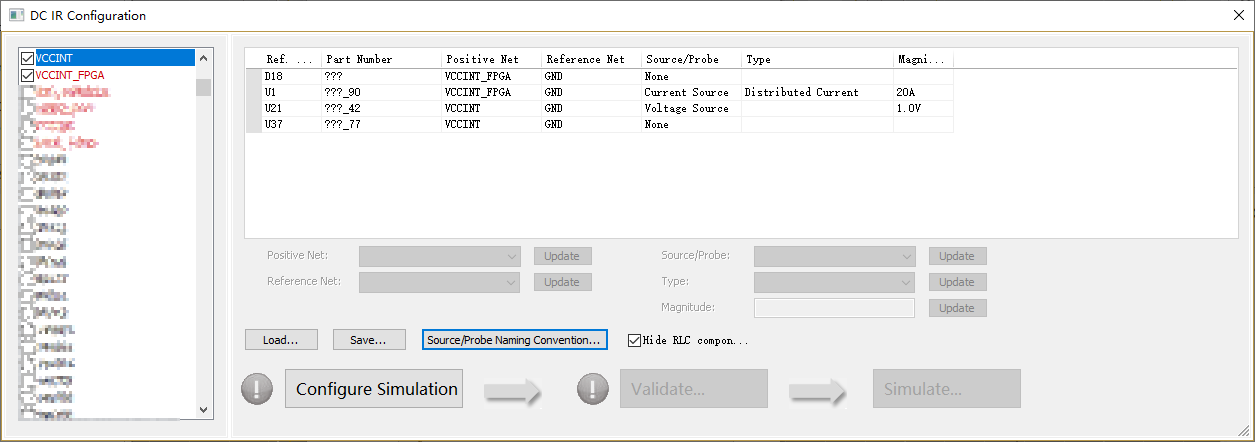The image size is (1255, 442).
Task: Click into the Magnitude input field
Action: [834, 308]
